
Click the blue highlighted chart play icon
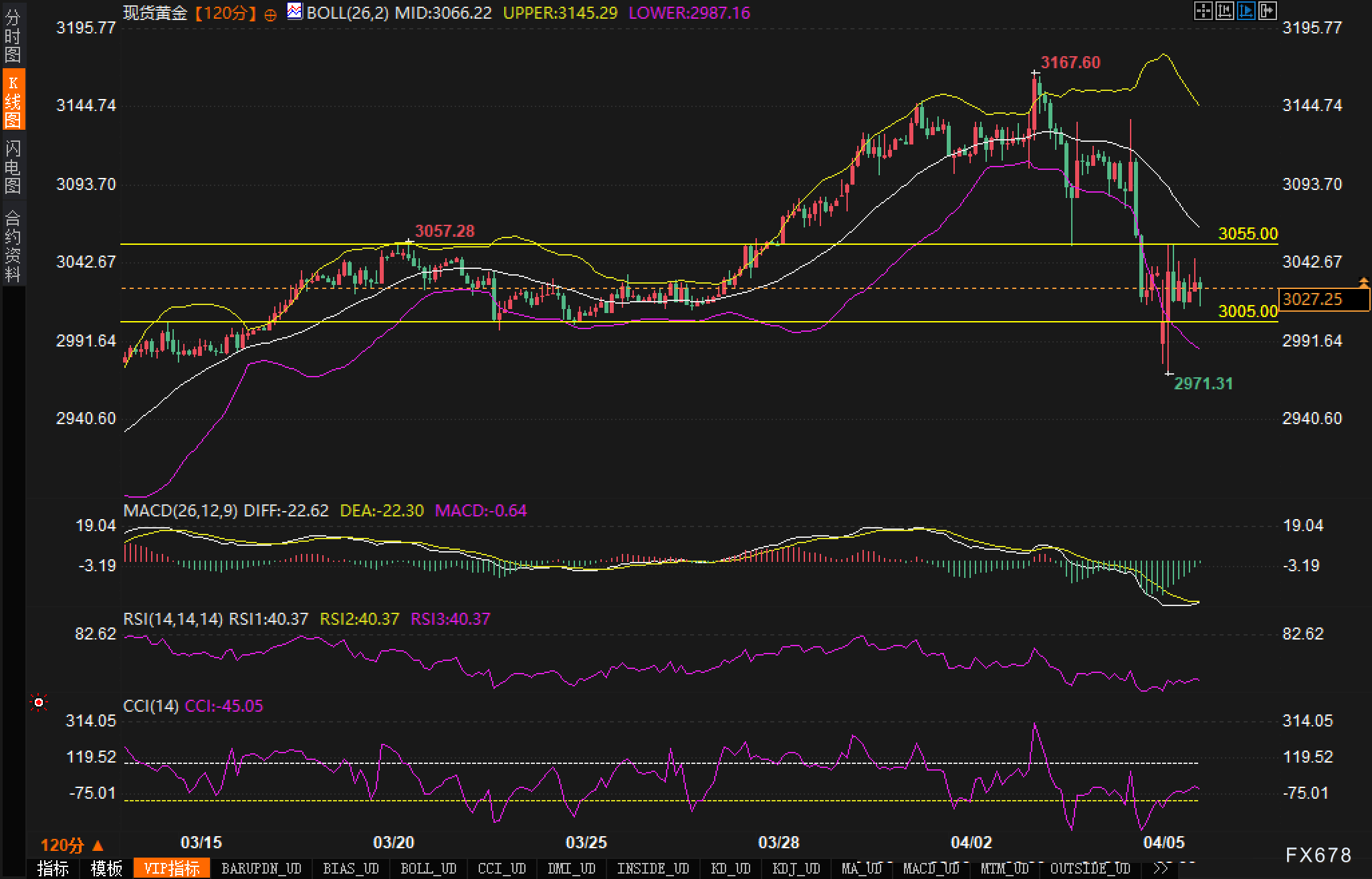(x=1246, y=11)
